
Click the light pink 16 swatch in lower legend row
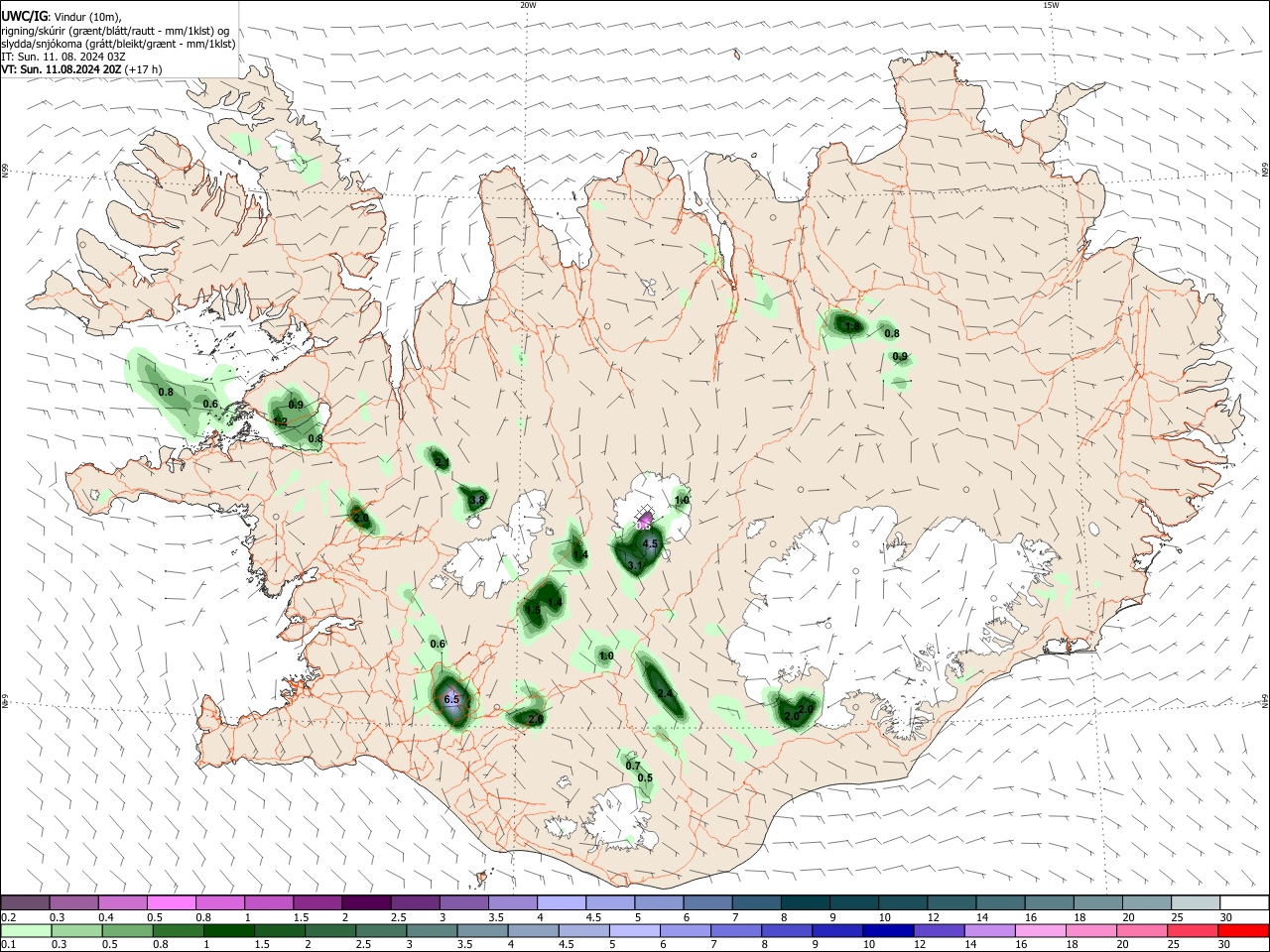[1039, 930]
